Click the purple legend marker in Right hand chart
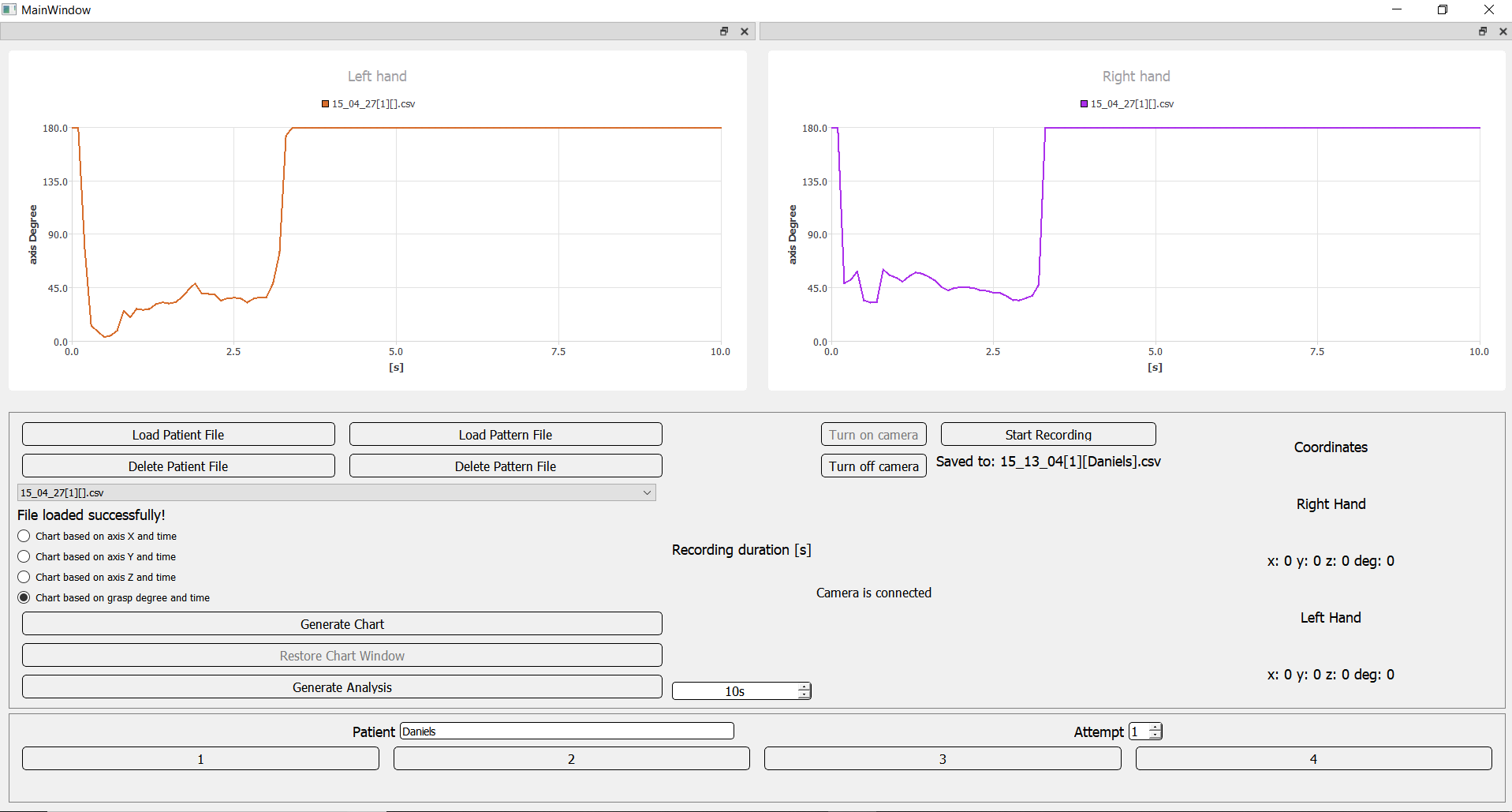1512x812 pixels. click(1084, 104)
